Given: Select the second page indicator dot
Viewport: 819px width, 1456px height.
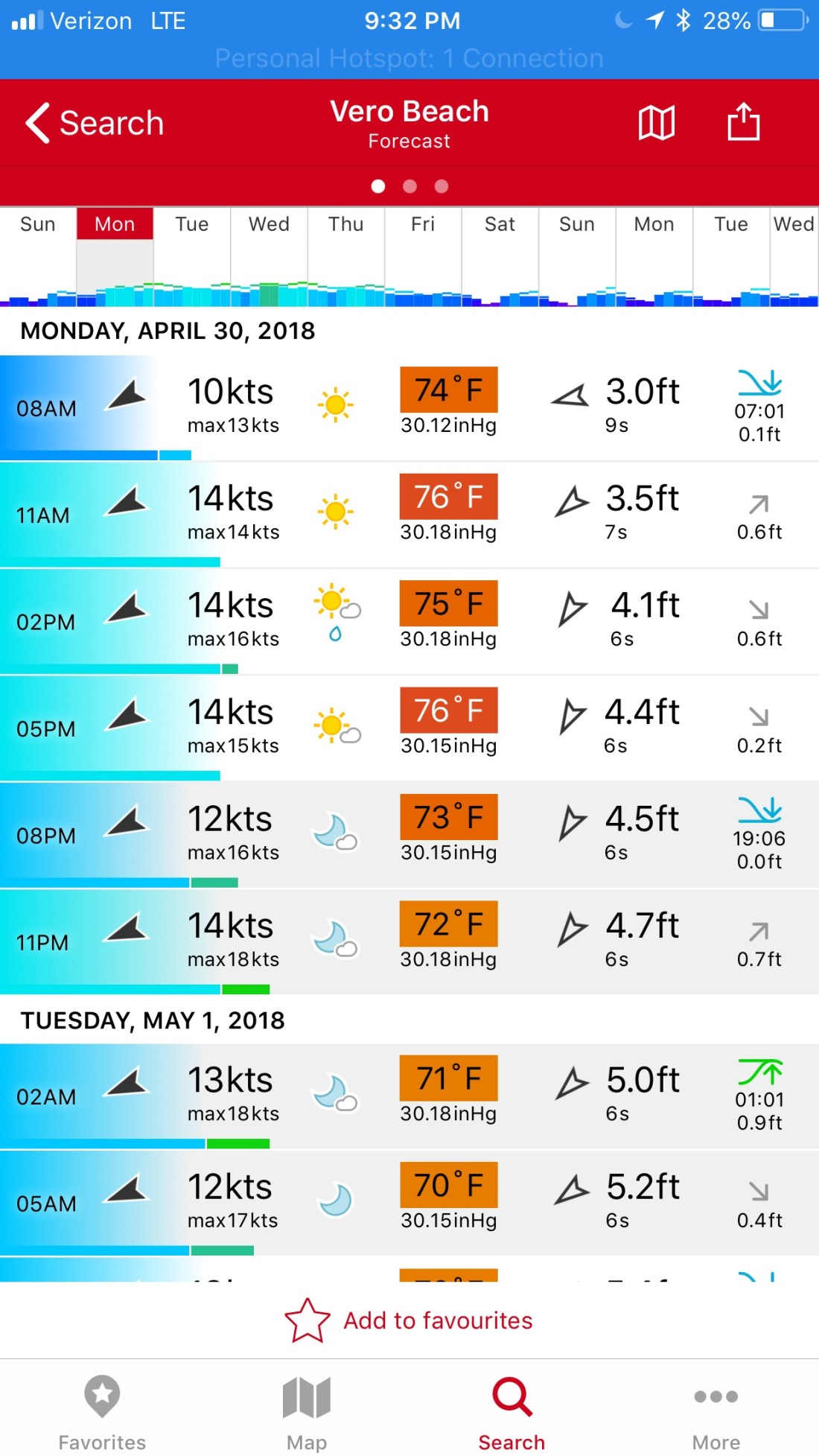Looking at the screenshot, I should (409, 186).
